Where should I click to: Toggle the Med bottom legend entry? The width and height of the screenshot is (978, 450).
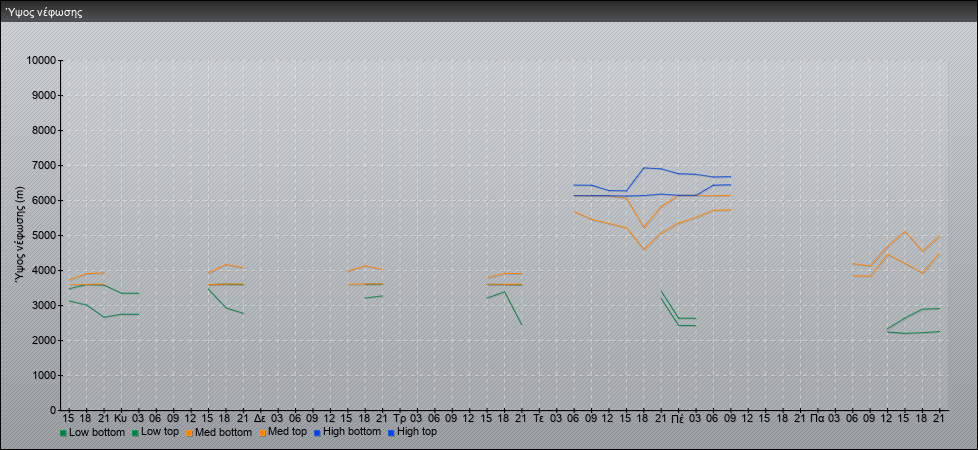(x=219, y=432)
